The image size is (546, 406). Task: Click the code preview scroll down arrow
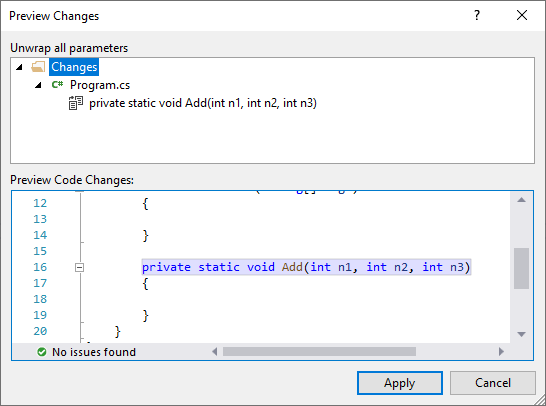click(521, 334)
